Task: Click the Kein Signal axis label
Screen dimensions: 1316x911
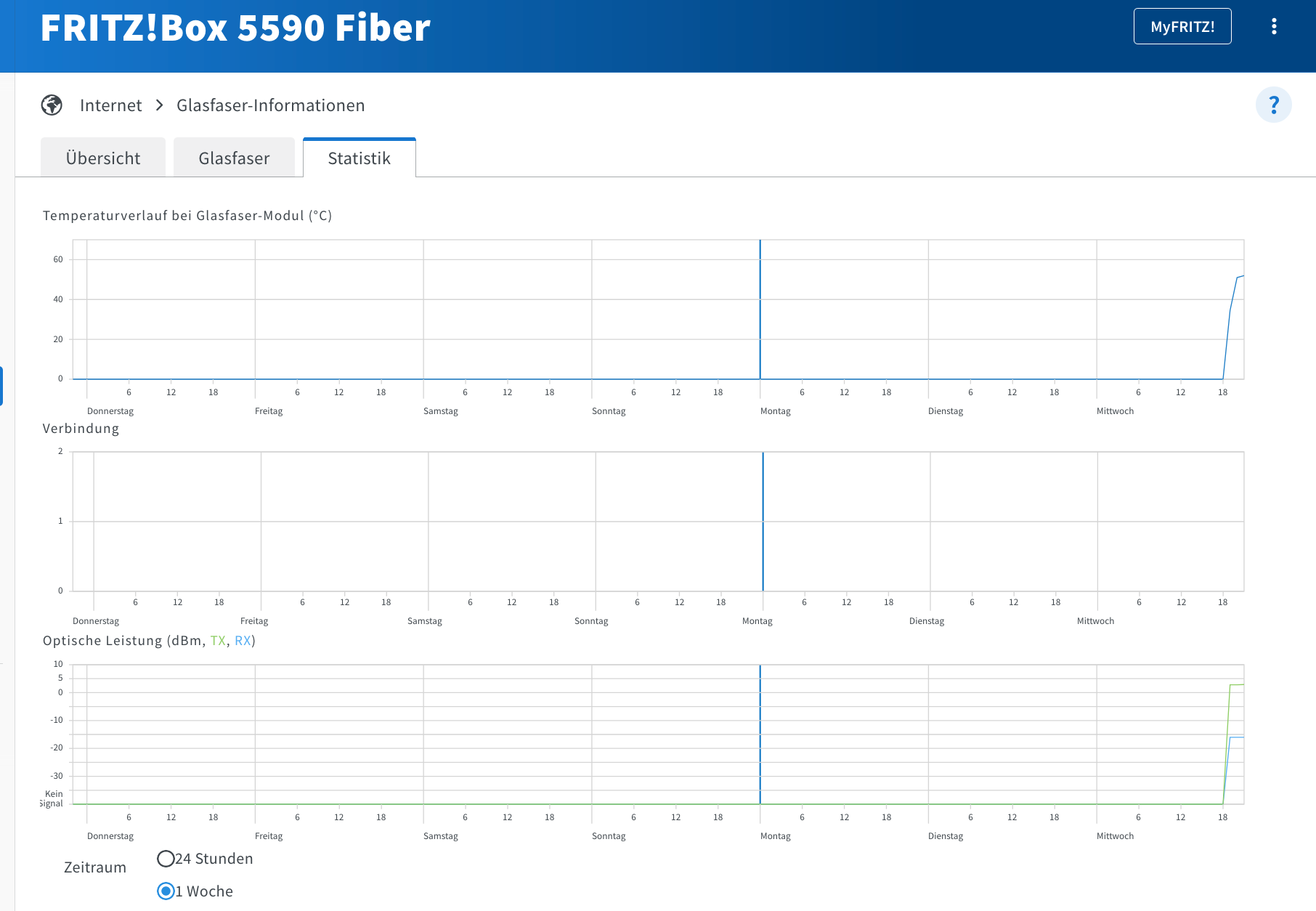Action: pos(52,798)
